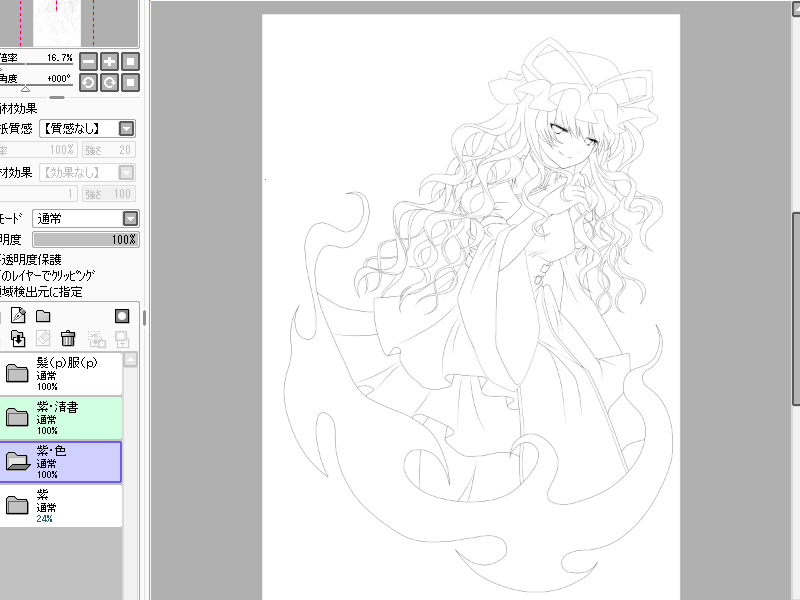Open blend mode 通常 dropdown

pos(86,219)
